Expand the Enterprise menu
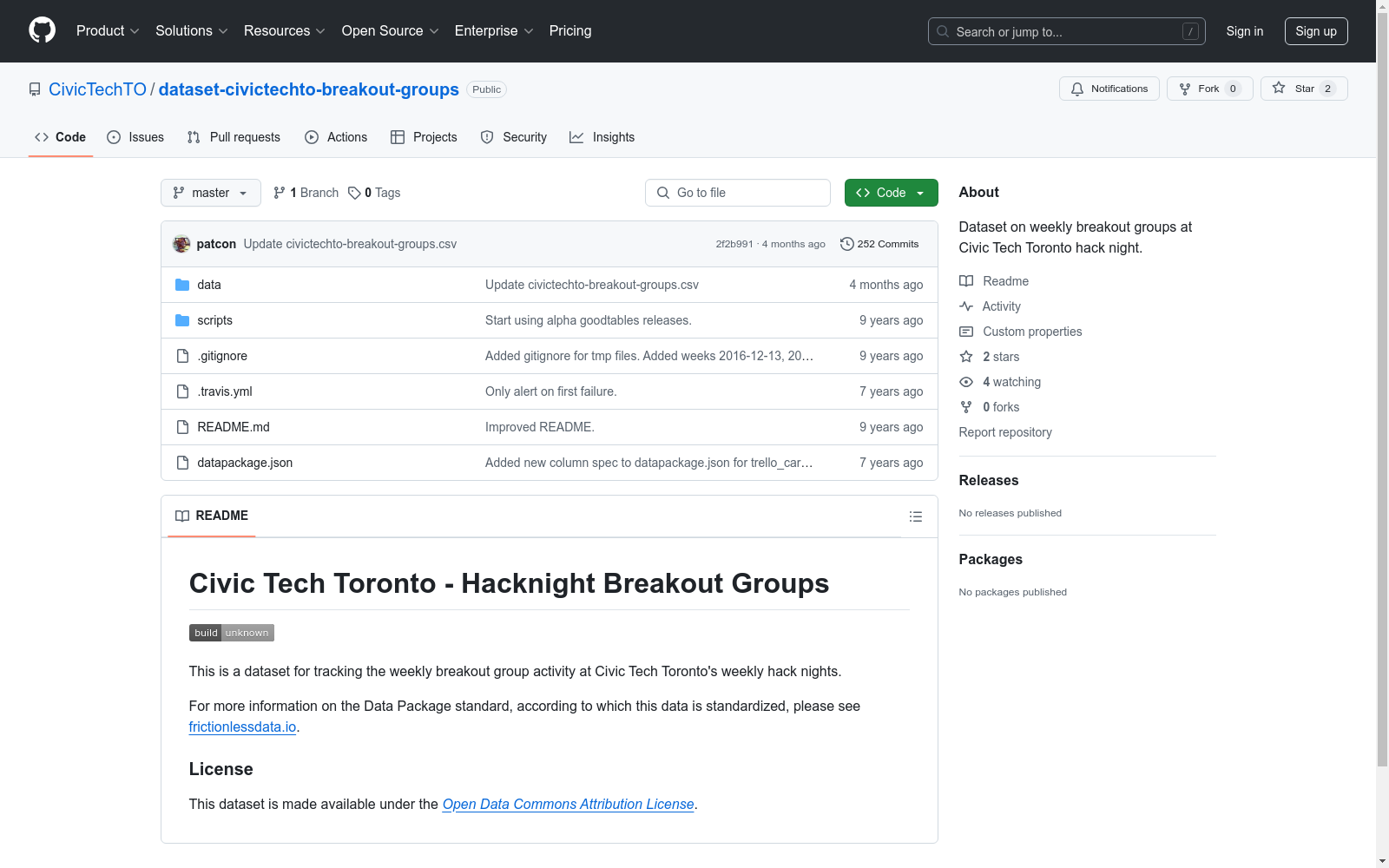The width and height of the screenshot is (1389, 868). coord(494,31)
